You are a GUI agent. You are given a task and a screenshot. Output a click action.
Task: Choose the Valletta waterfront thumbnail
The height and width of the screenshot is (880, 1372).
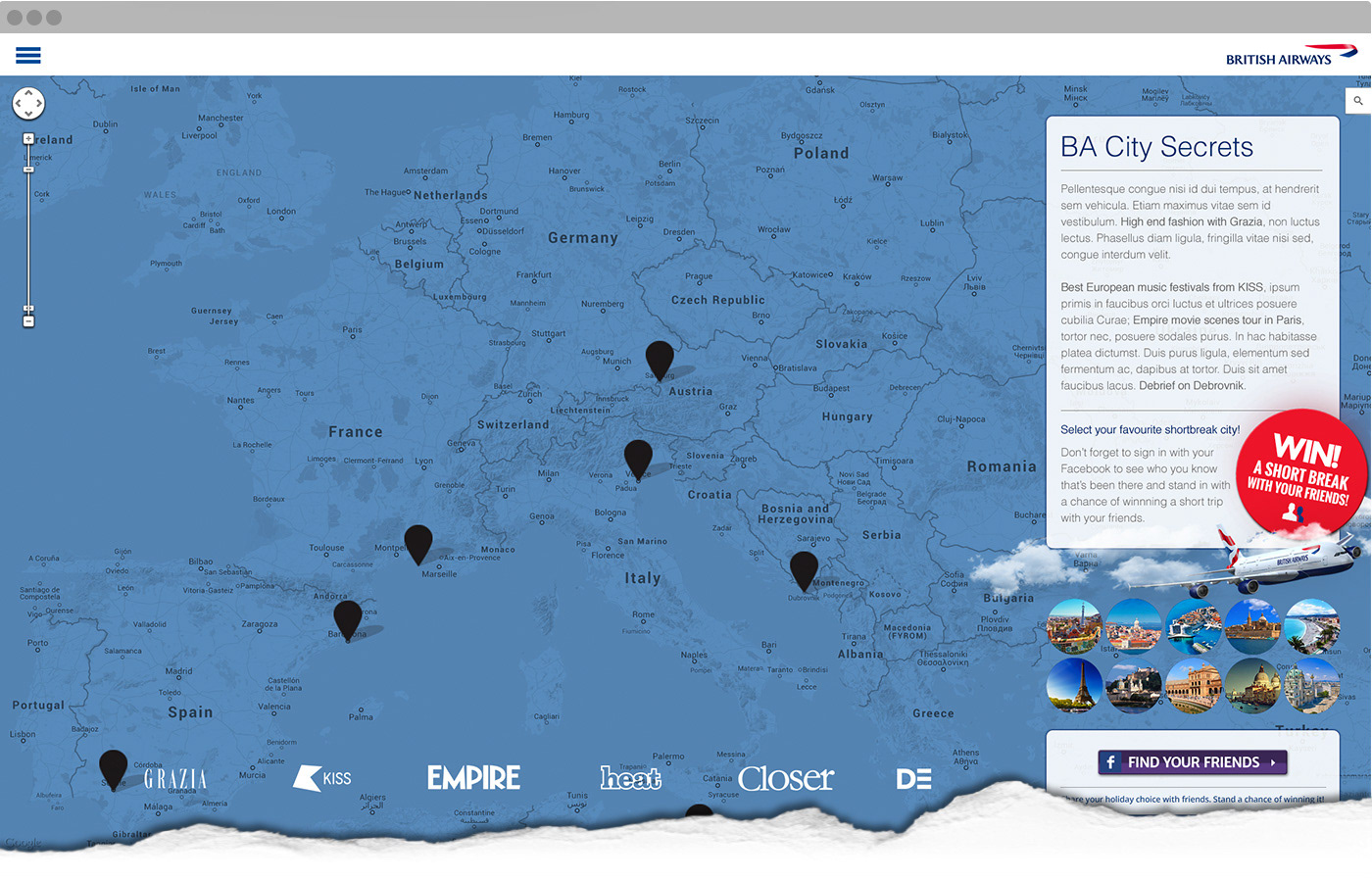click(1252, 627)
